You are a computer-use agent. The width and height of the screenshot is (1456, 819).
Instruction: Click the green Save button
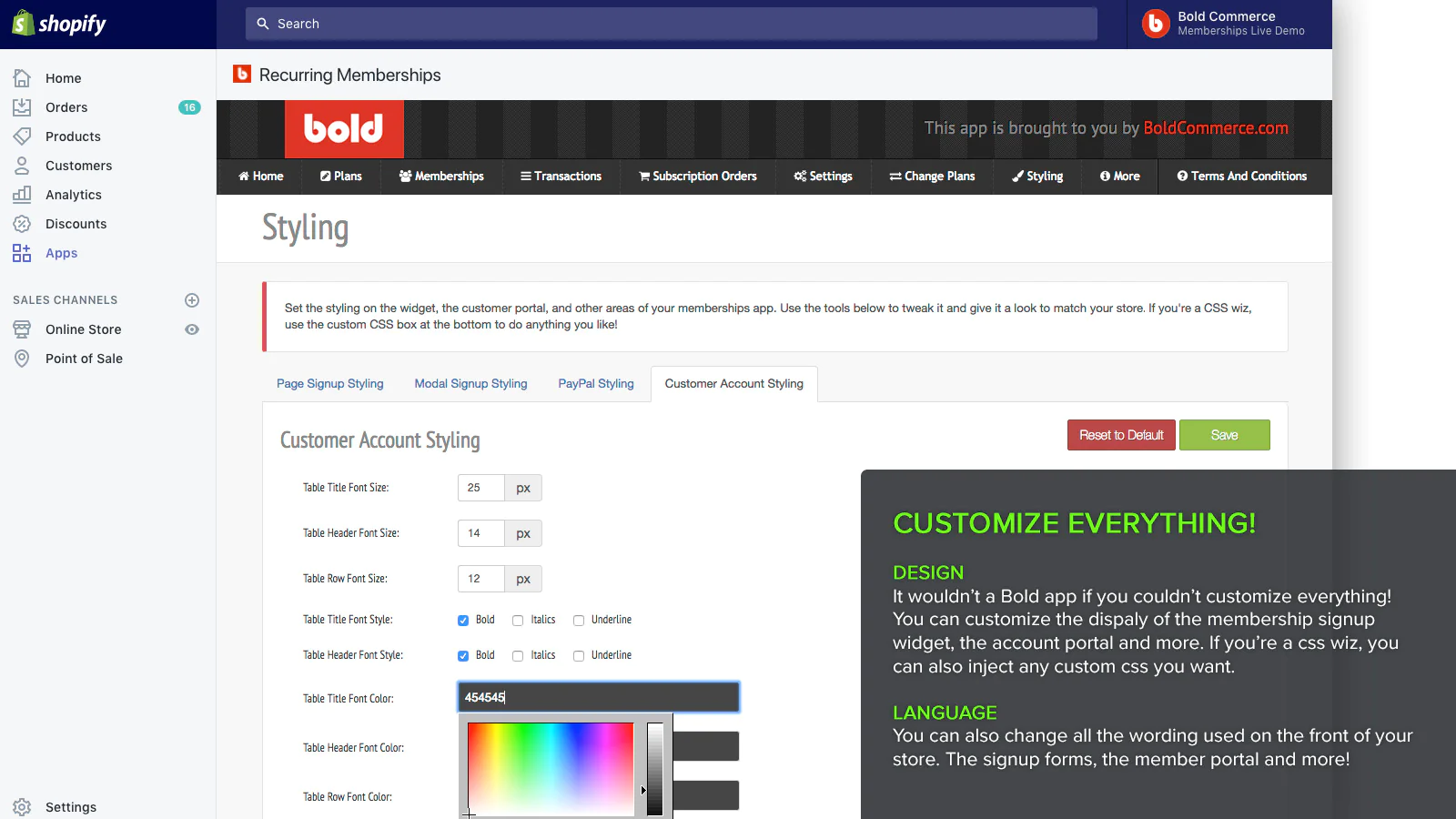pos(1224,435)
